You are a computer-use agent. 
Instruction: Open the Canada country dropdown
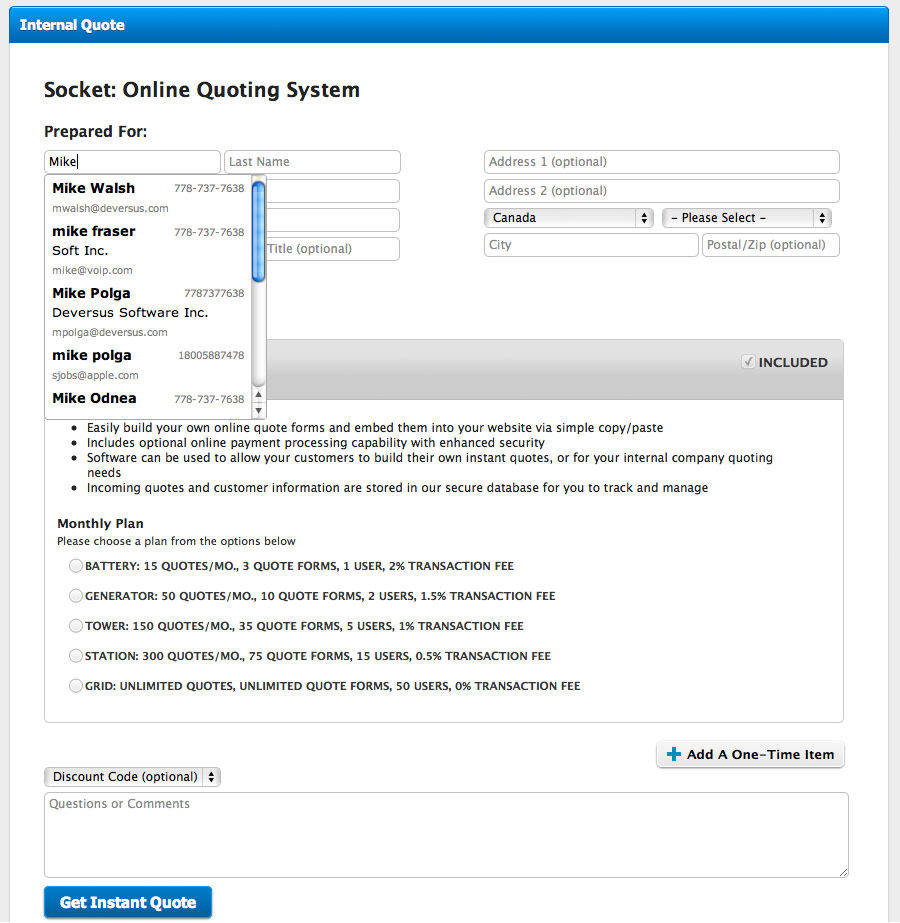click(569, 218)
